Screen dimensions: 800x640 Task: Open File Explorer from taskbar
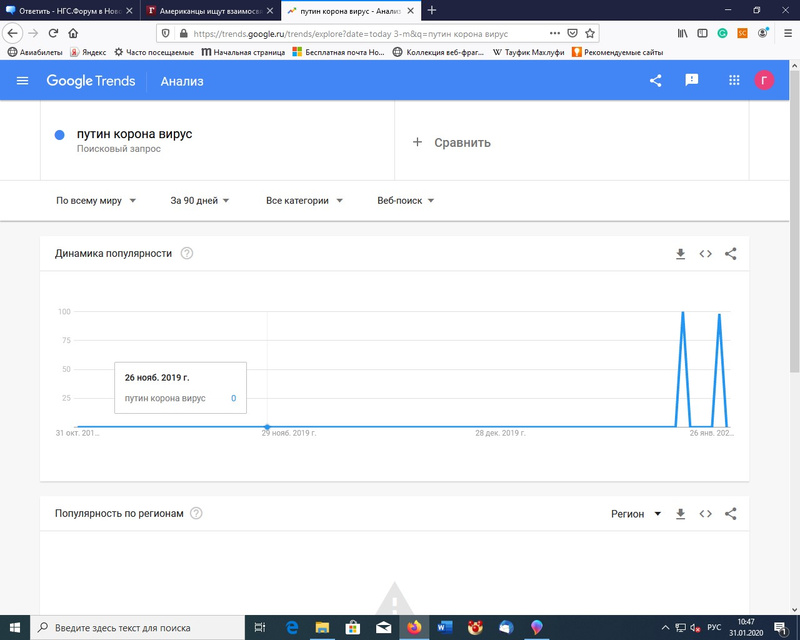pos(322,627)
